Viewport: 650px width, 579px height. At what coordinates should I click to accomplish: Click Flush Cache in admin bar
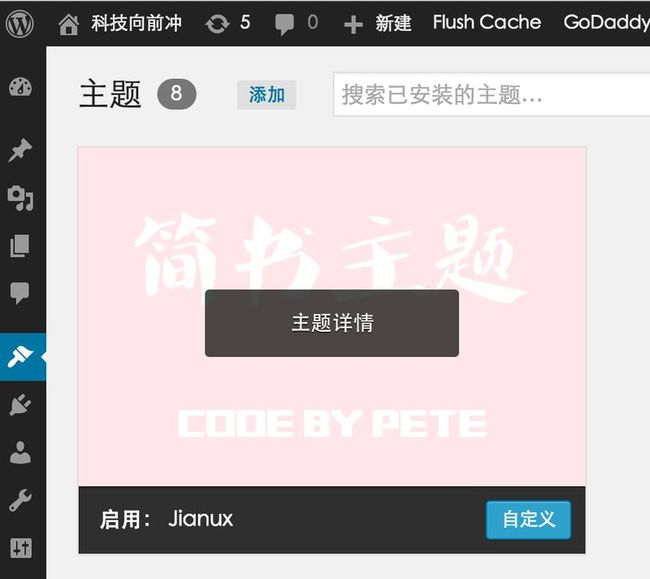pyautogui.click(x=487, y=22)
